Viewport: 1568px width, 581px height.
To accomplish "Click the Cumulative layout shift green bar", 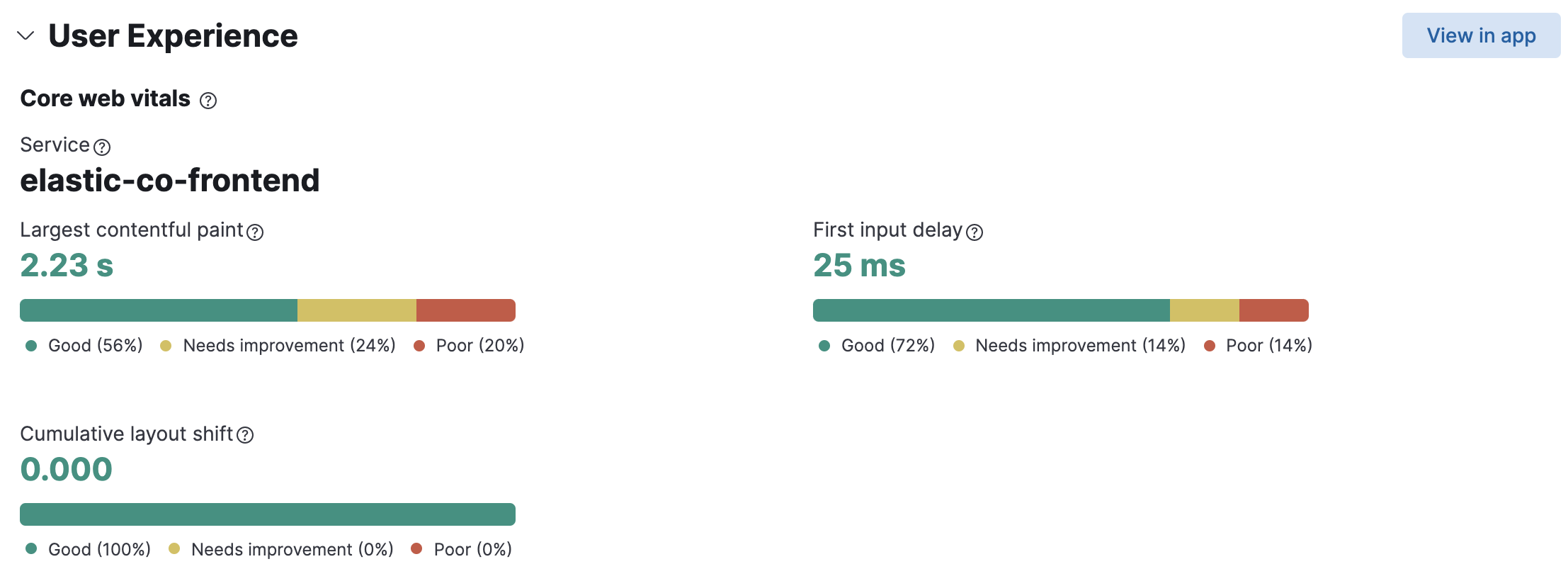I will click(x=268, y=514).
